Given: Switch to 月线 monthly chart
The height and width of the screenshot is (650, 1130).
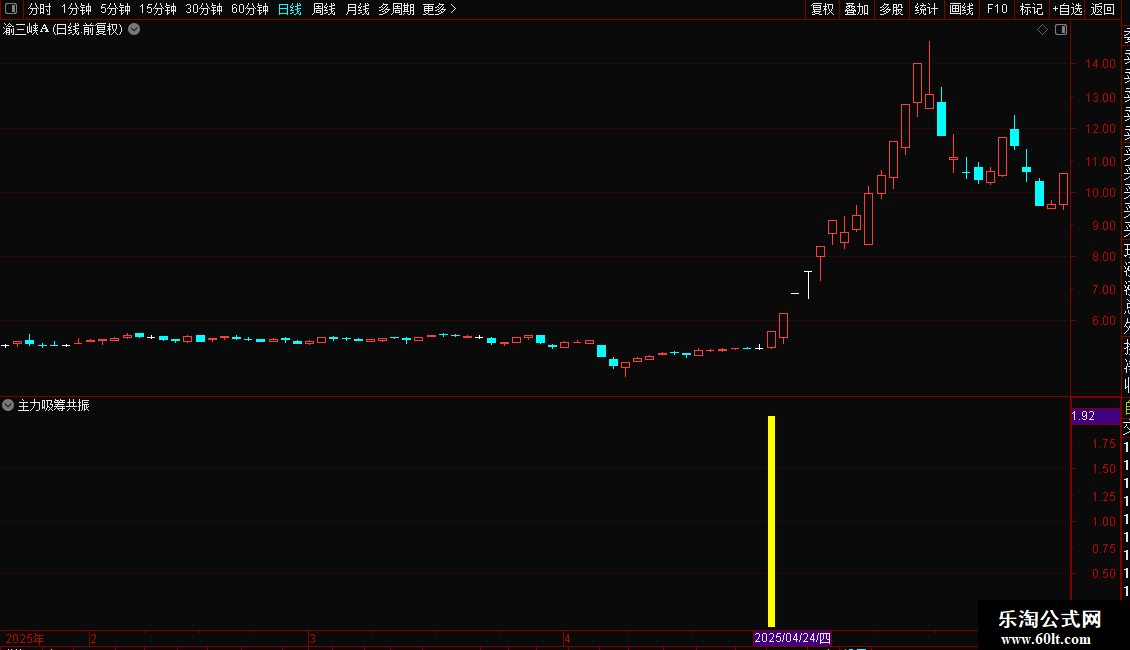Looking at the screenshot, I should point(357,9).
